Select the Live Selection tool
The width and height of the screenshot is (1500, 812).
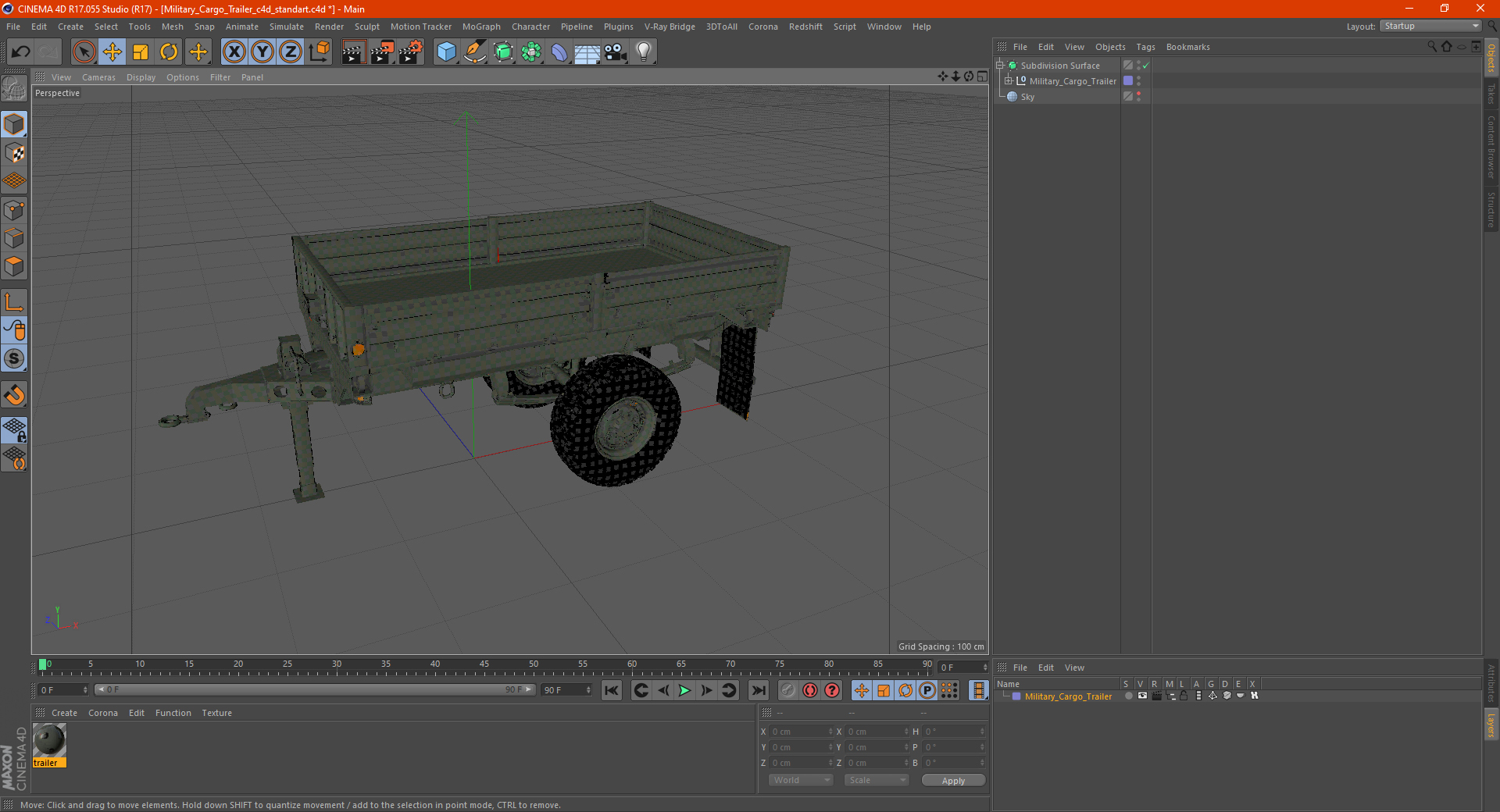(84, 52)
